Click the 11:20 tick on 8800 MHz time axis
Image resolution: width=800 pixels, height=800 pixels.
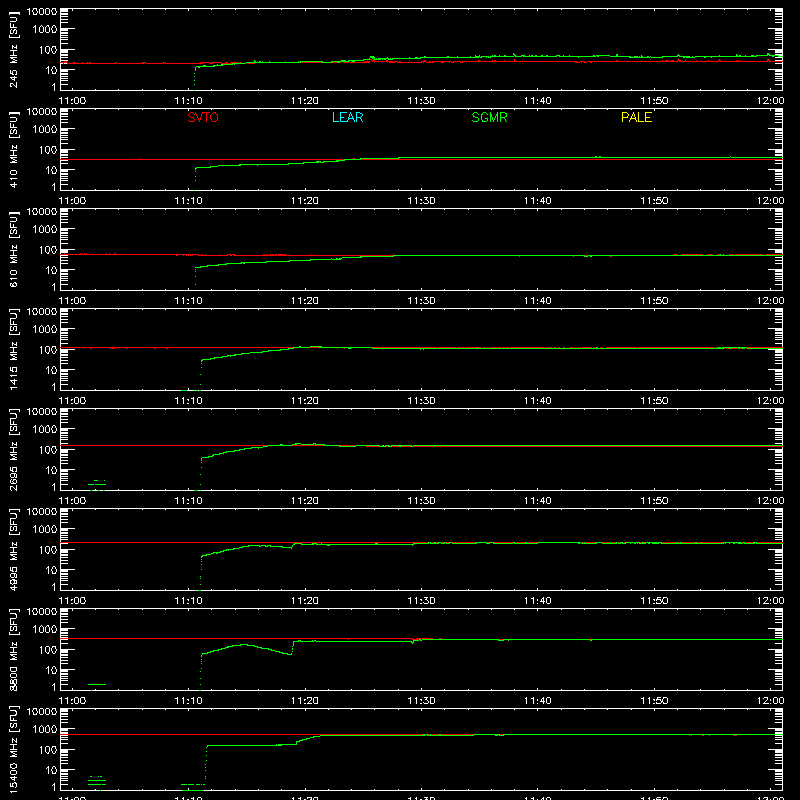[305, 701]
